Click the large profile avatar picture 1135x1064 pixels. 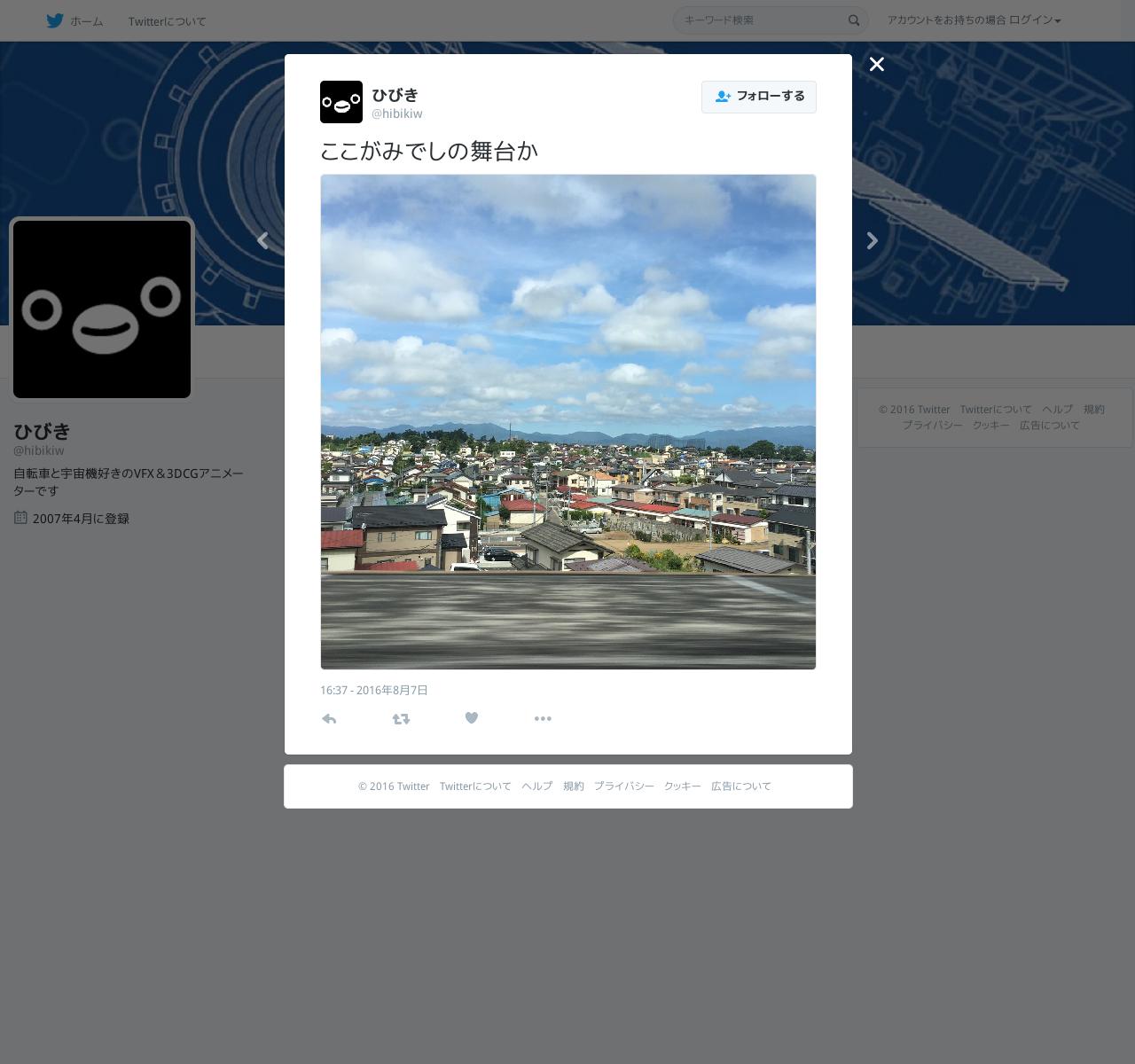click(x=102, y=309)
